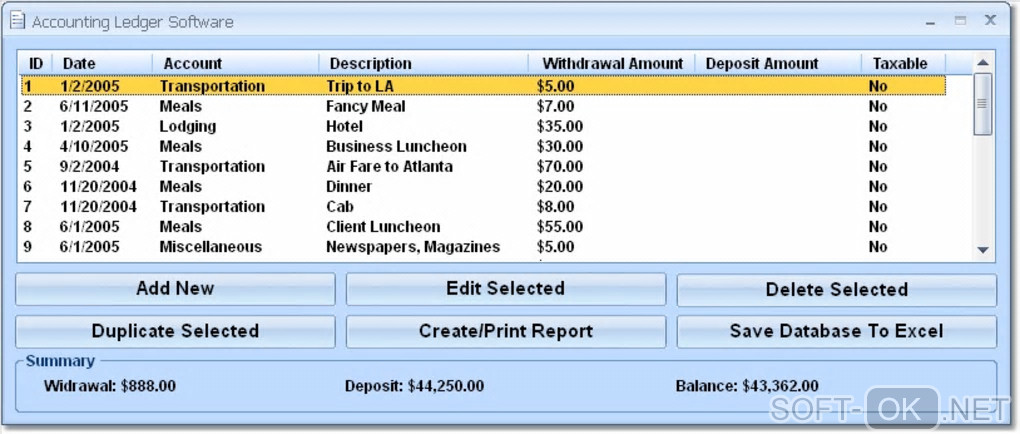The width and height of the screenshot is (1020, 434).
Task: Click the scrollbar up arrow
Action: coord(983,63)
